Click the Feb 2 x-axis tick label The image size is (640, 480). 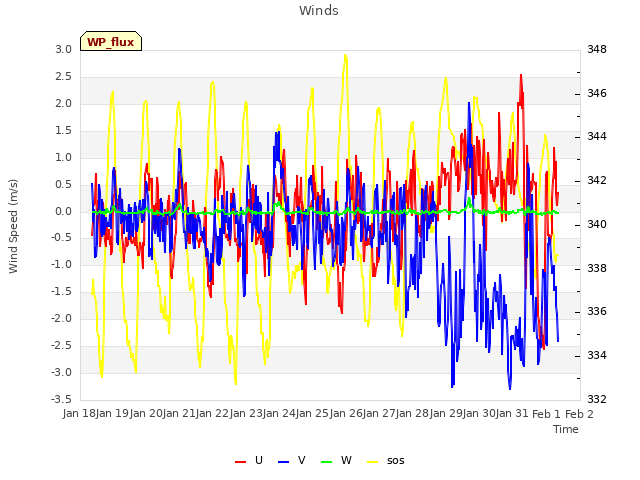[x=579, y=414]
